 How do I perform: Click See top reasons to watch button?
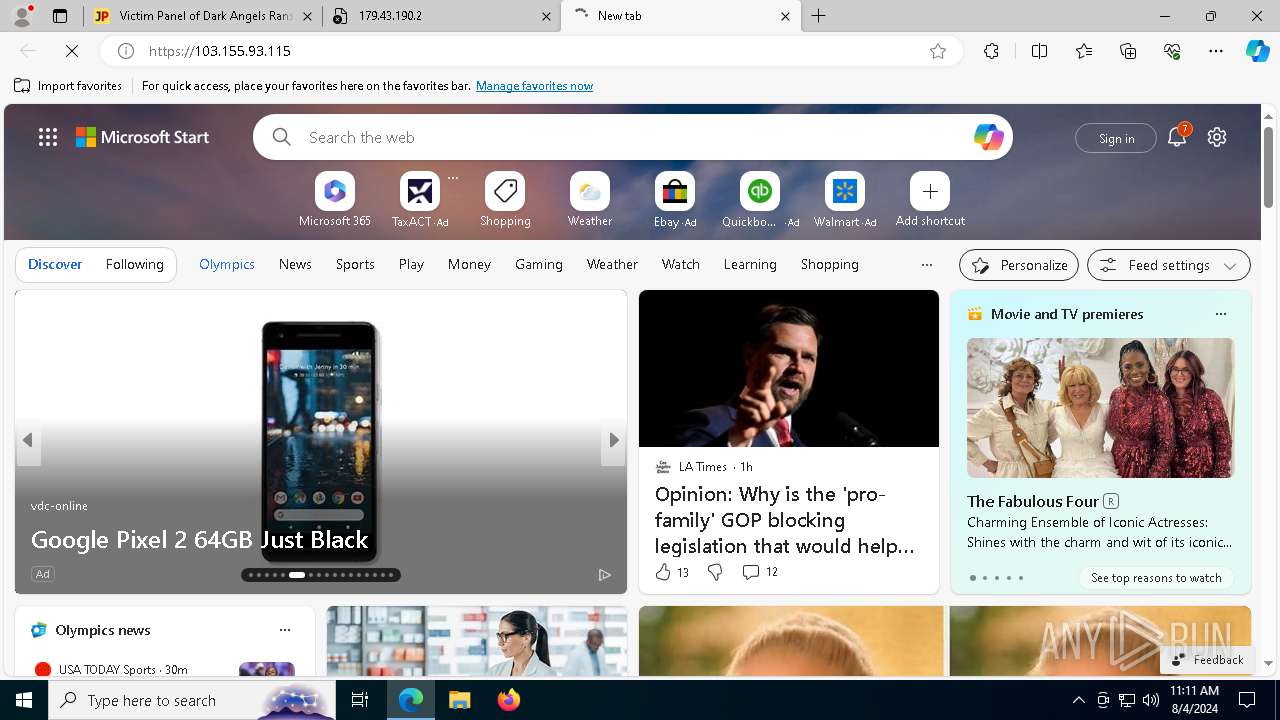(x=1156, y=578)
